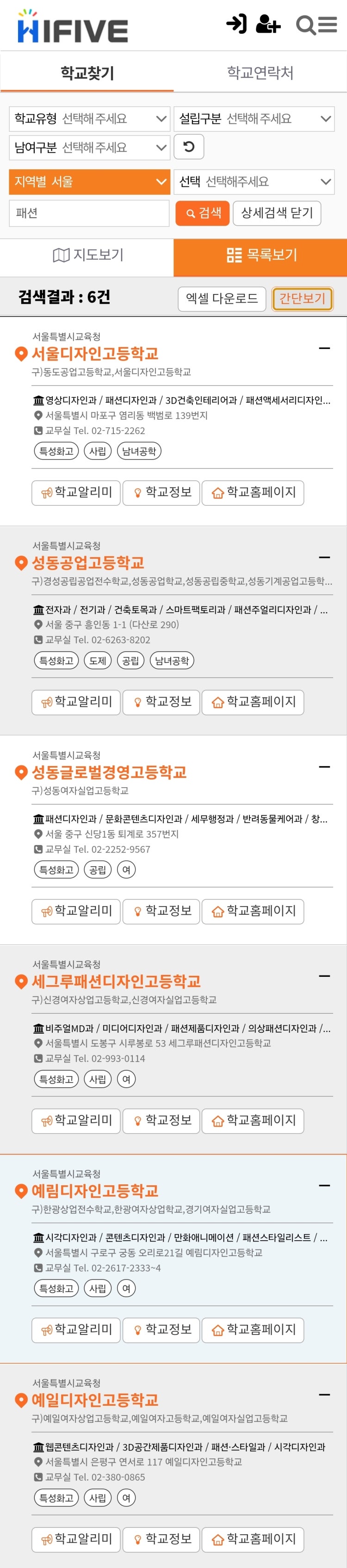Toggle 간단보기 simple view
Viewport: 347px width, 1568px height.
pos(302,298)
